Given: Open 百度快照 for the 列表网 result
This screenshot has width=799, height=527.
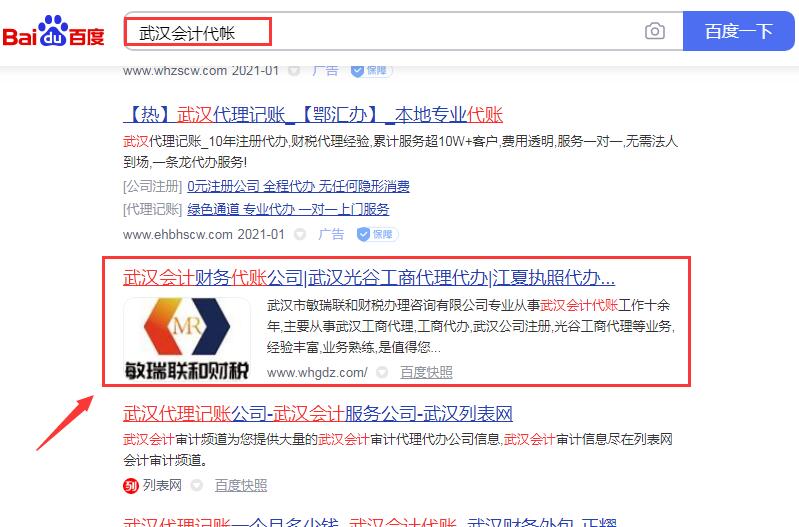Looking at the screenshot, I should click(x=241, y=485).
